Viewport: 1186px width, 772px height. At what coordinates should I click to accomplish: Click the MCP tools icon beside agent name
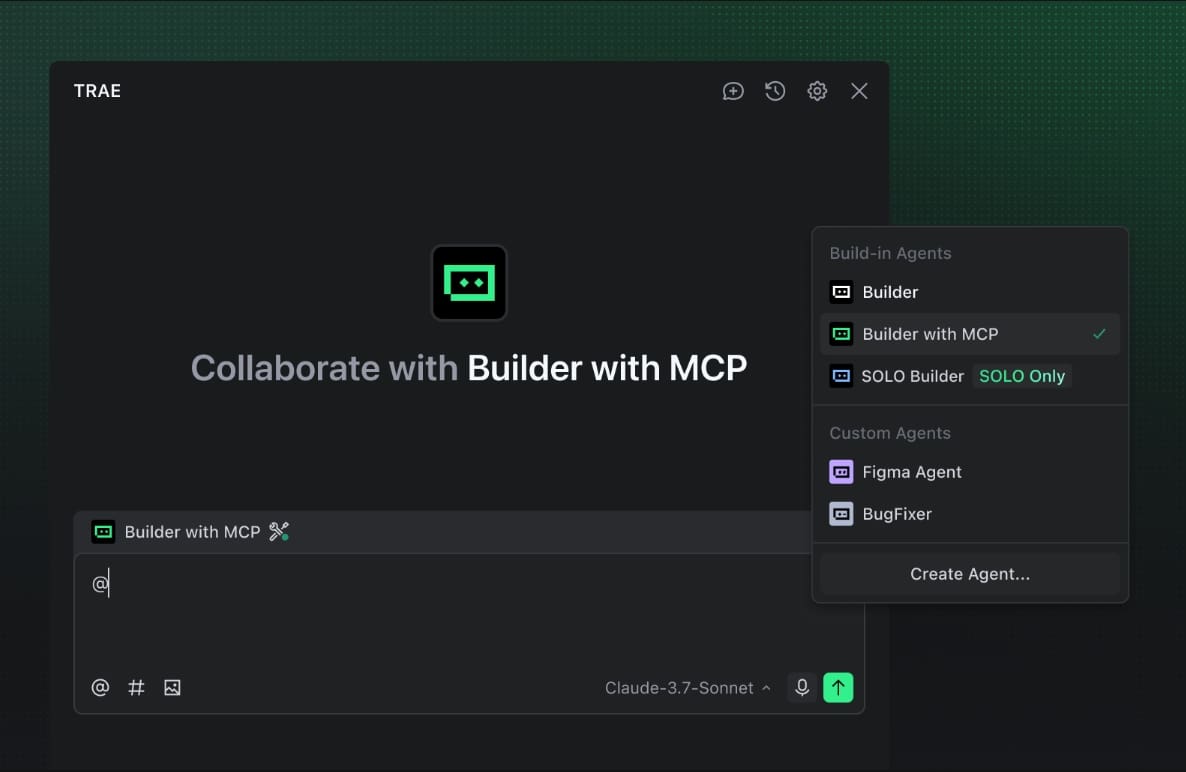[x=279, y=532]
